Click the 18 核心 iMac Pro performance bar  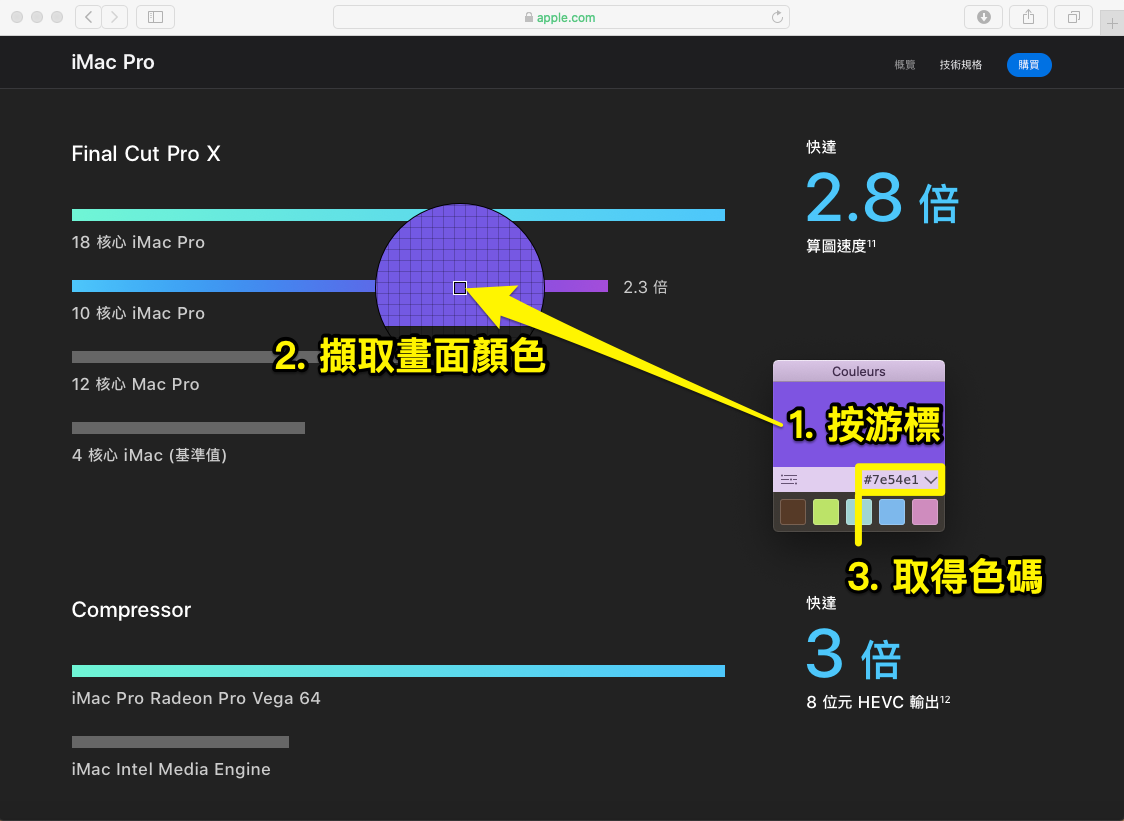(399, 215)
